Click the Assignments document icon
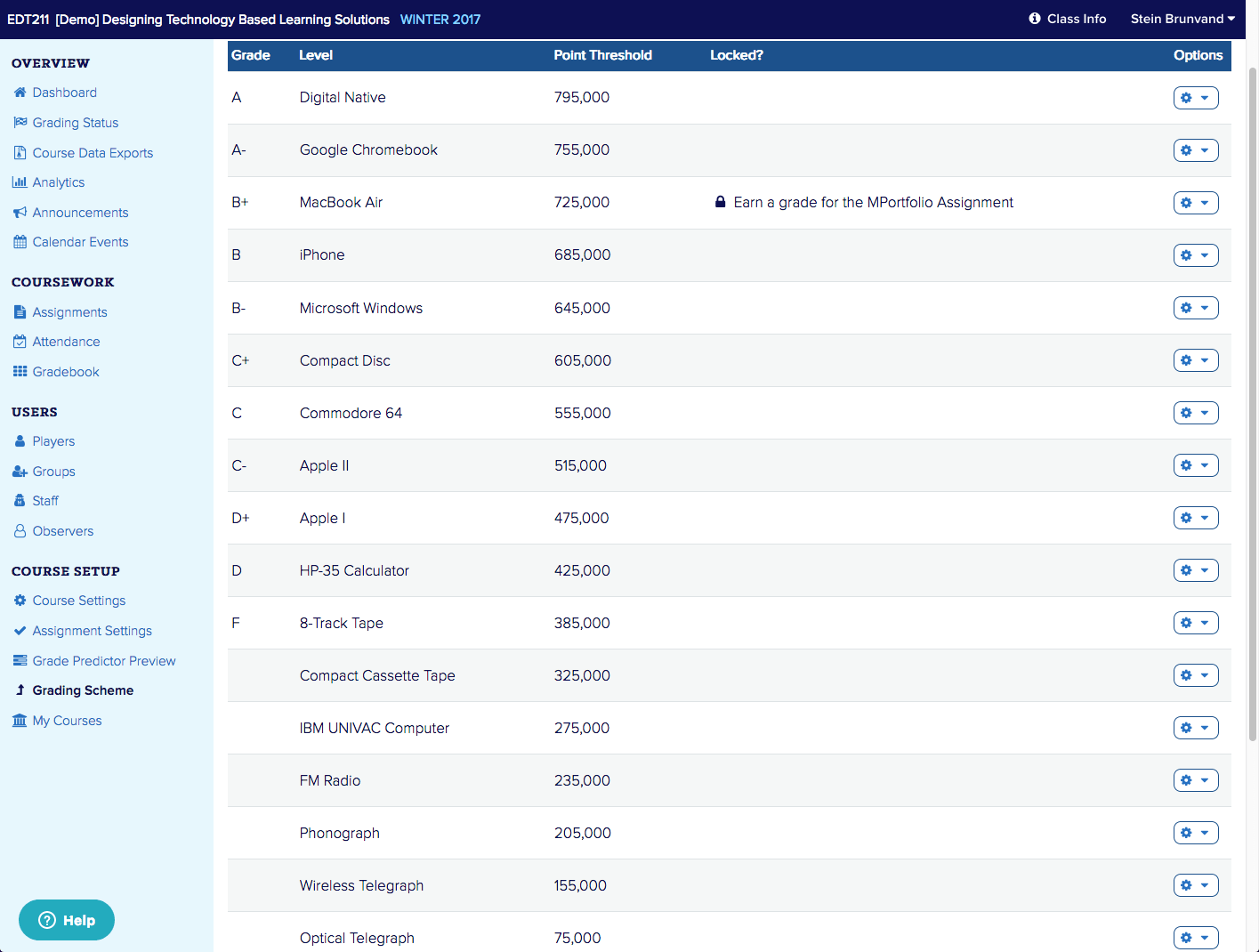This screenshot has height=952, width=1259. [20, 312]
